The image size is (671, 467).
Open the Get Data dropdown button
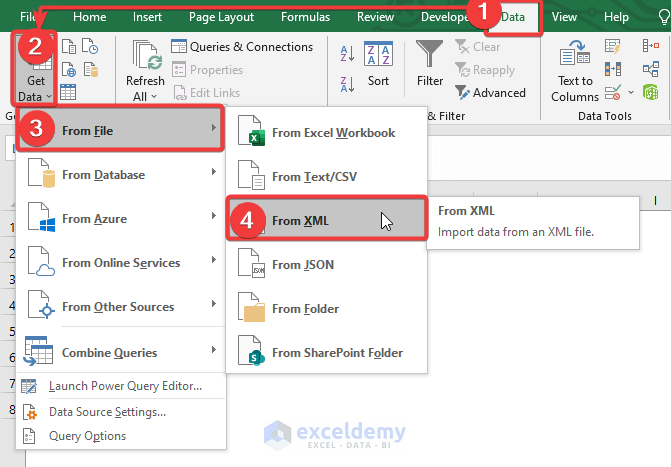[34, 68]
